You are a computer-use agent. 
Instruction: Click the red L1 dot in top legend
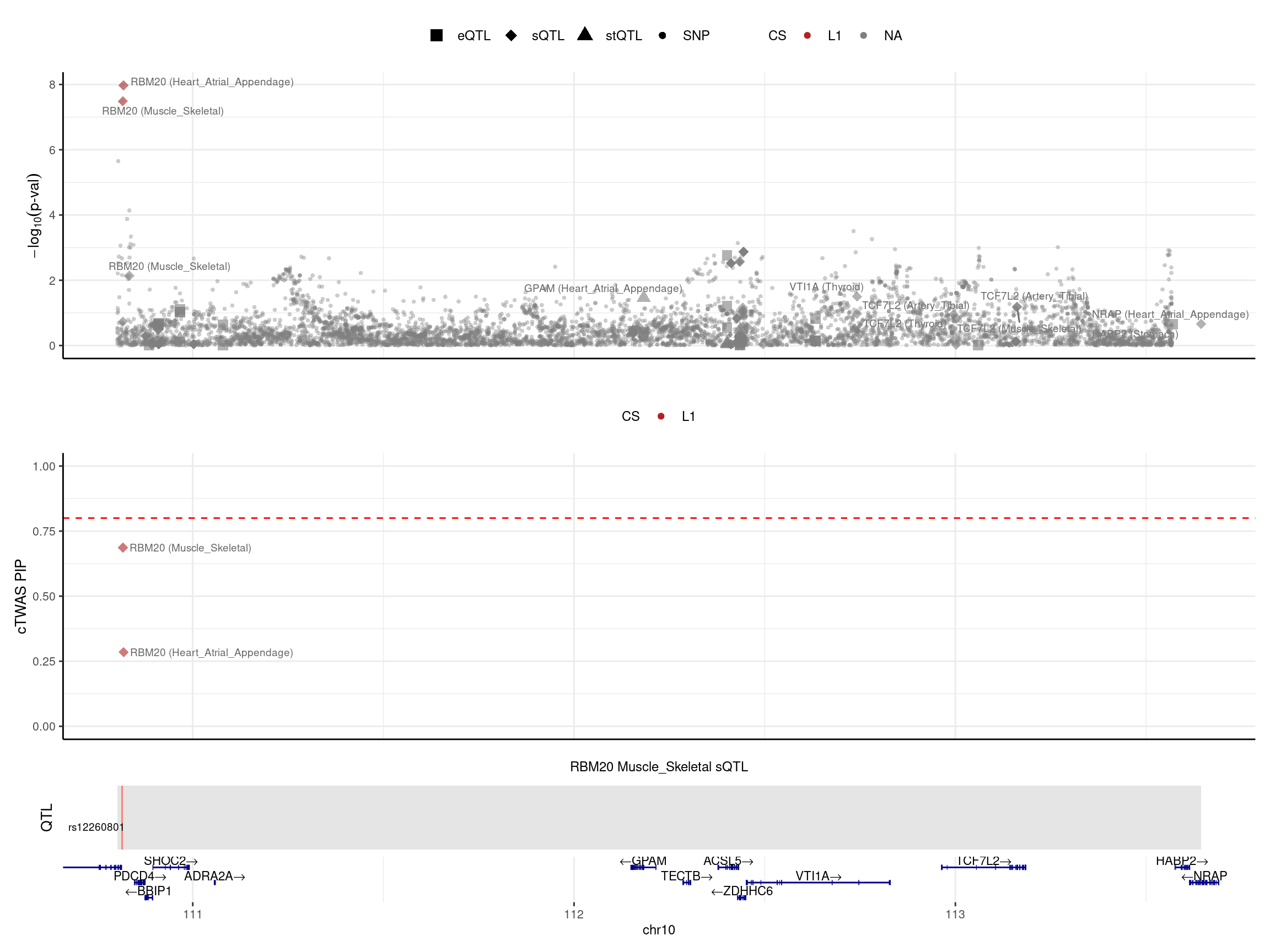click(x=807, y=36)
